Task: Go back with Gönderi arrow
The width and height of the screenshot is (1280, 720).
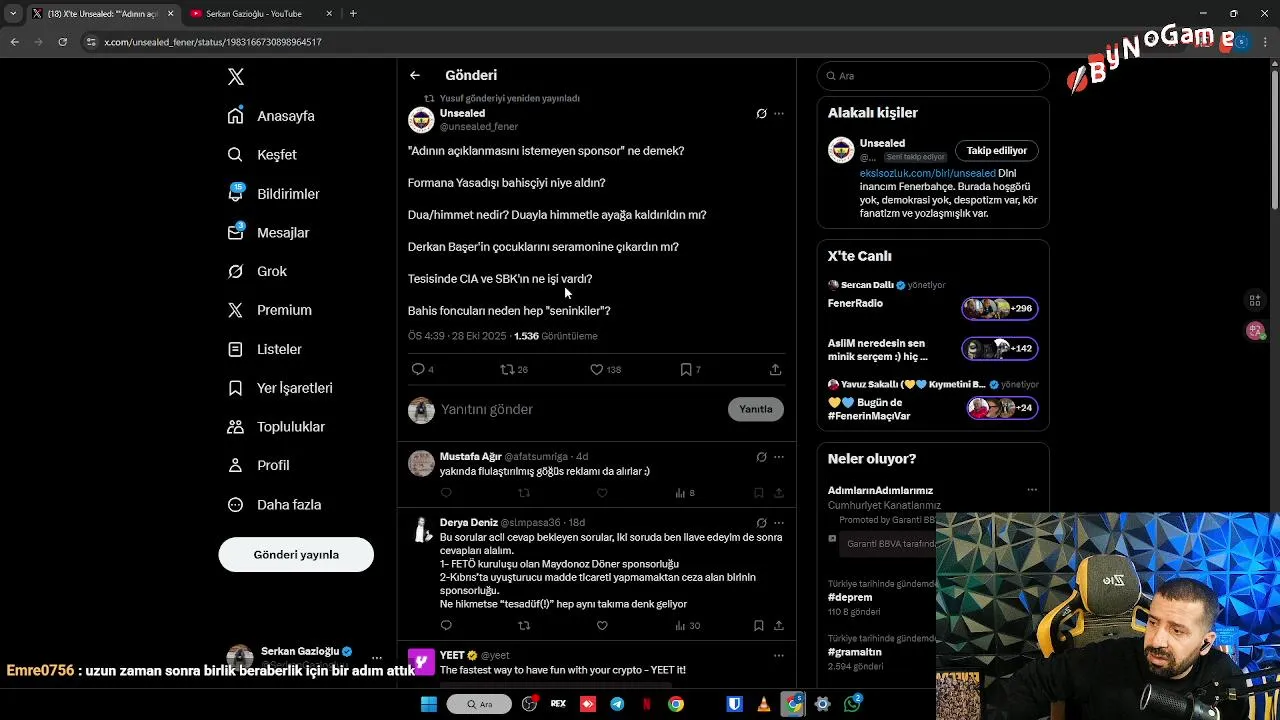Action: coord(415,75)
